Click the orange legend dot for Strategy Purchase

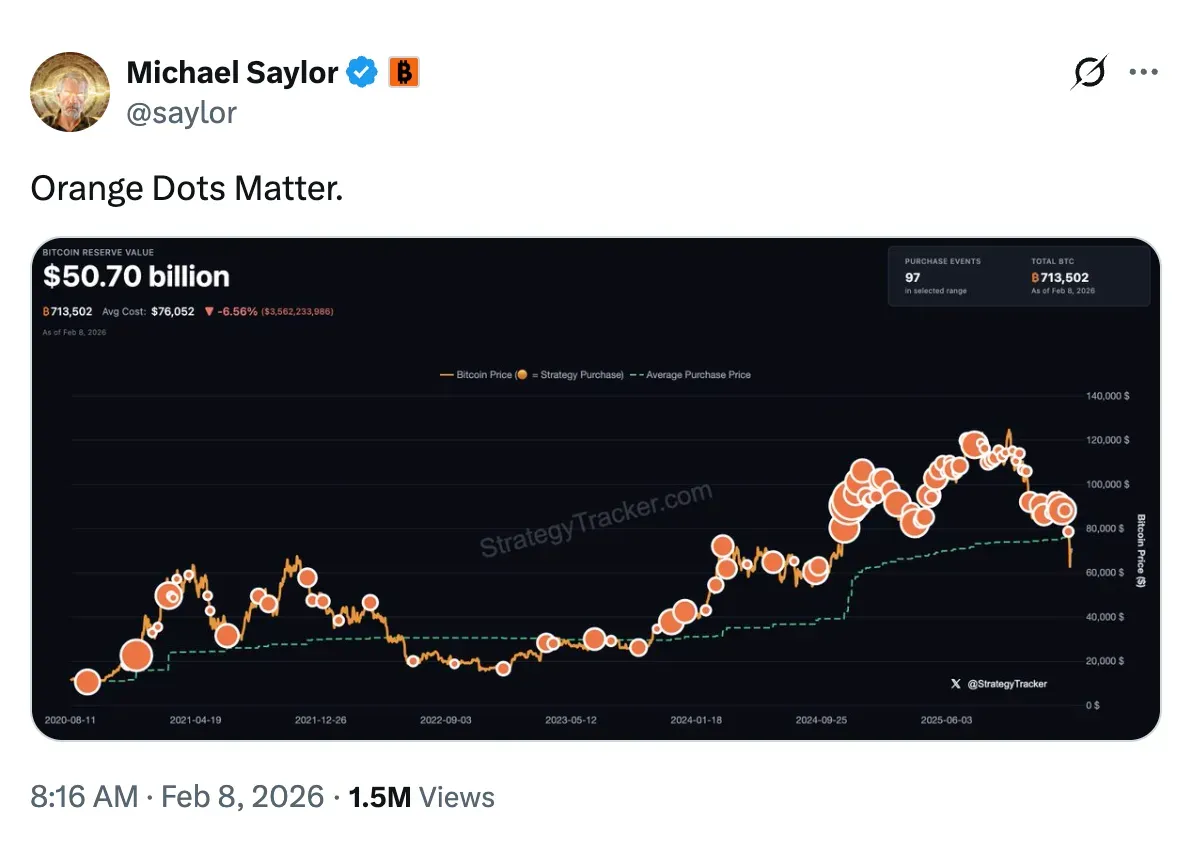click(x=522, y=375)
